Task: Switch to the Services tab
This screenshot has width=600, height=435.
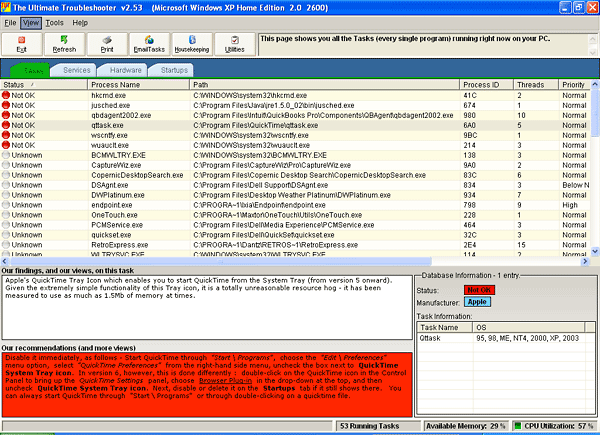Action: (x=75, y=70)
